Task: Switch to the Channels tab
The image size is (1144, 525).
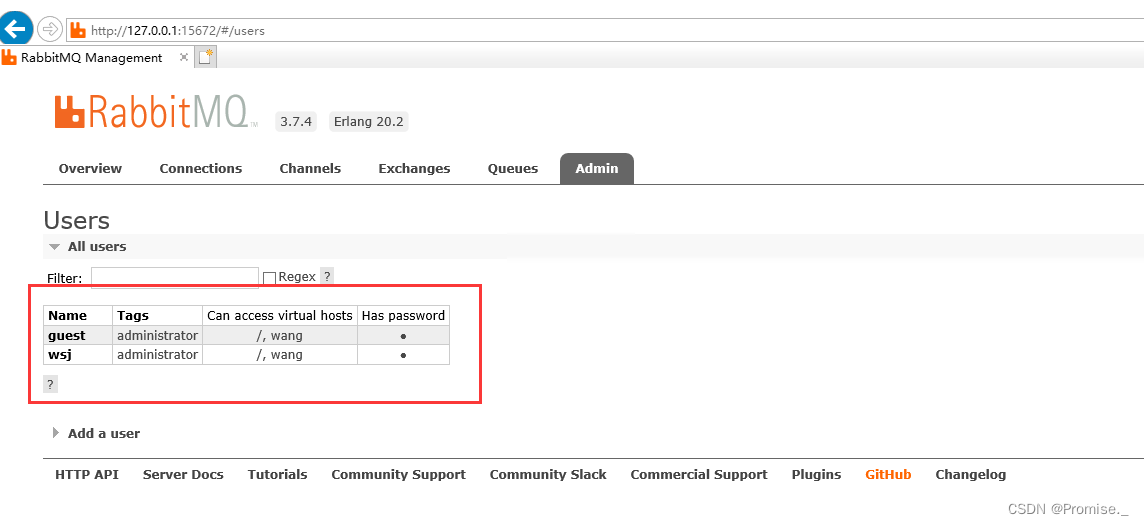Action: 310,168
